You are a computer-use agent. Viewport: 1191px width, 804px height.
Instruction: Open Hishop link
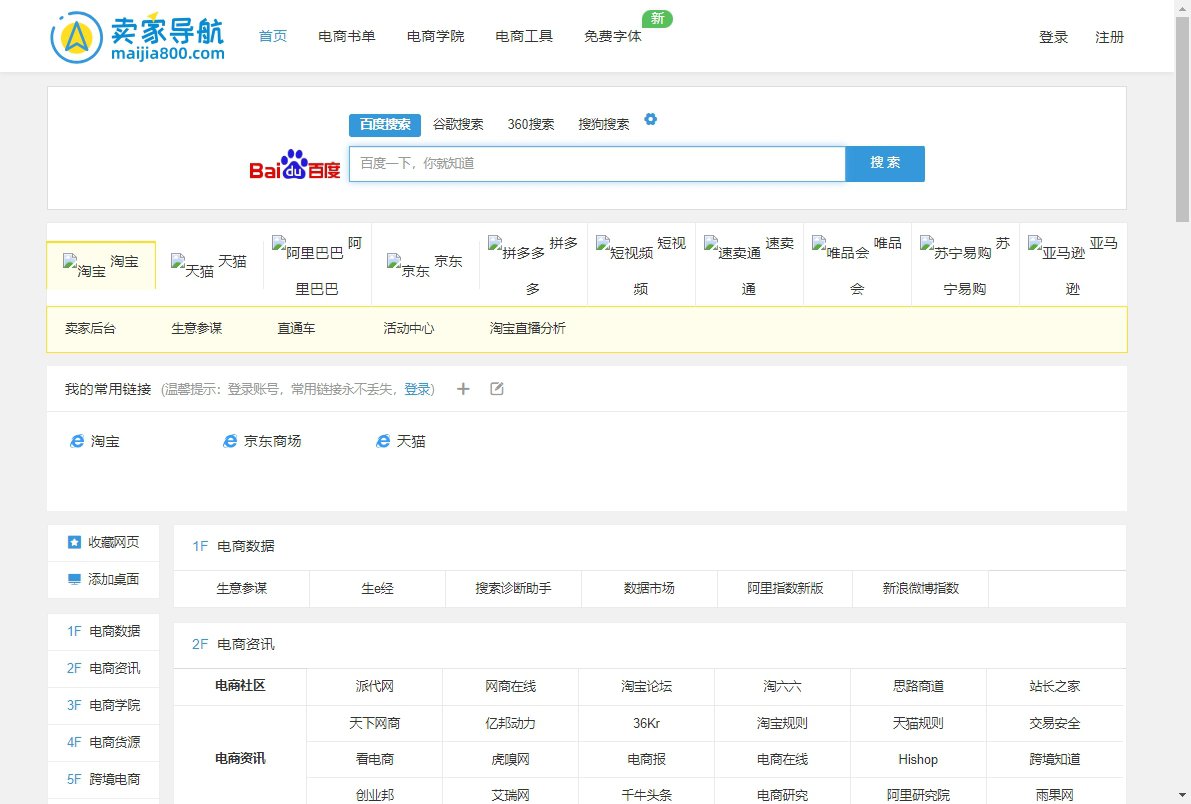(918, 759)
